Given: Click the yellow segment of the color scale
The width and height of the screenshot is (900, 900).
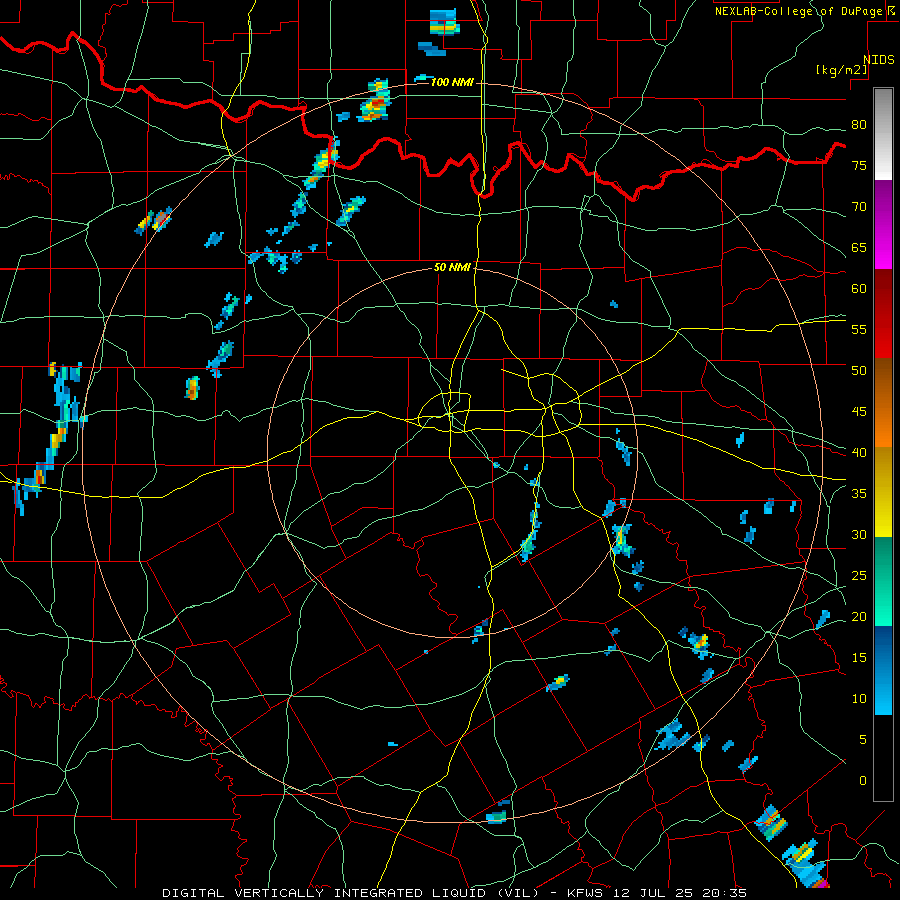Looking at the screenshot, I should pyautogui.click(x=883, y=492).
